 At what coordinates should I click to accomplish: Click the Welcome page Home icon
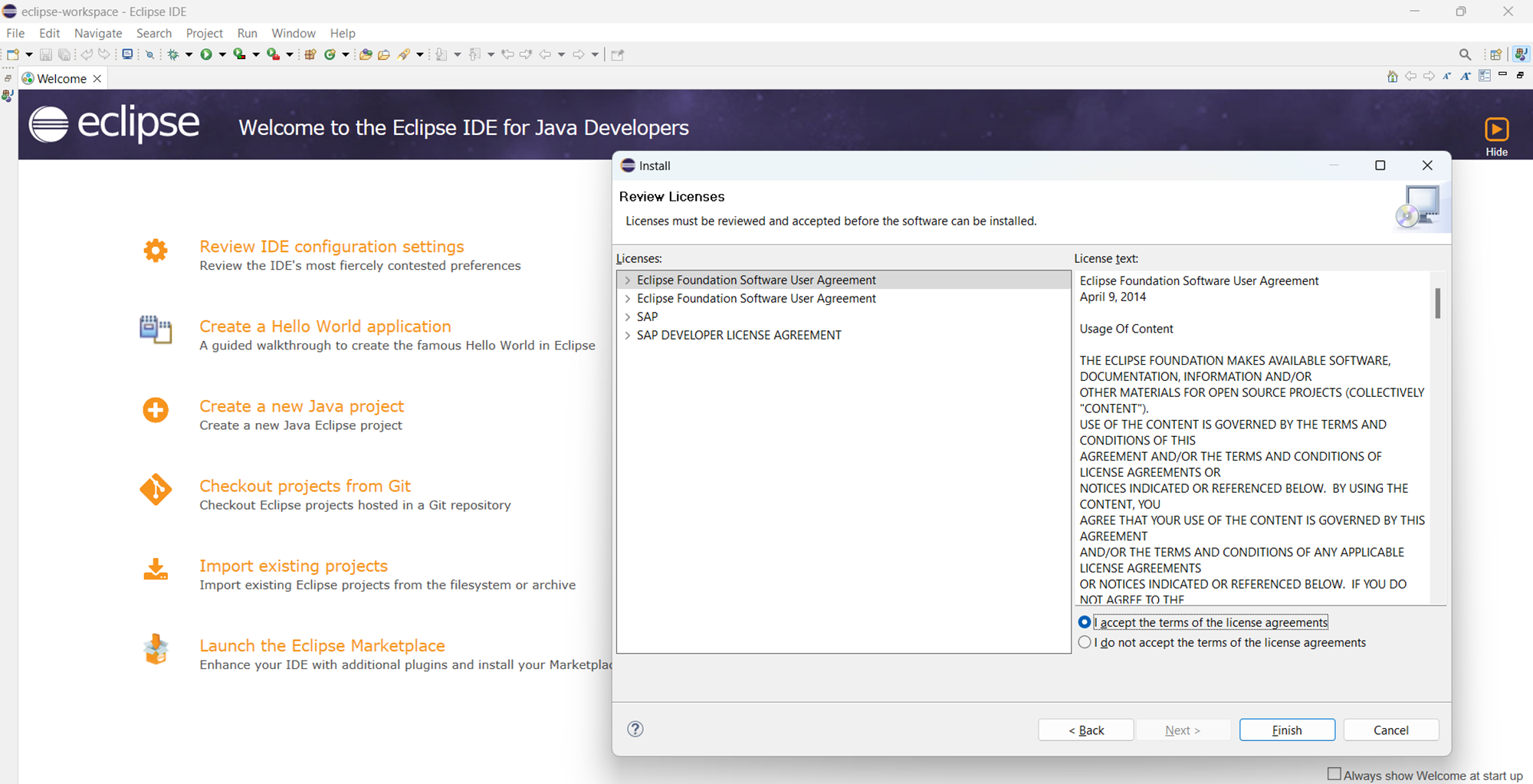pos(1392,77)
